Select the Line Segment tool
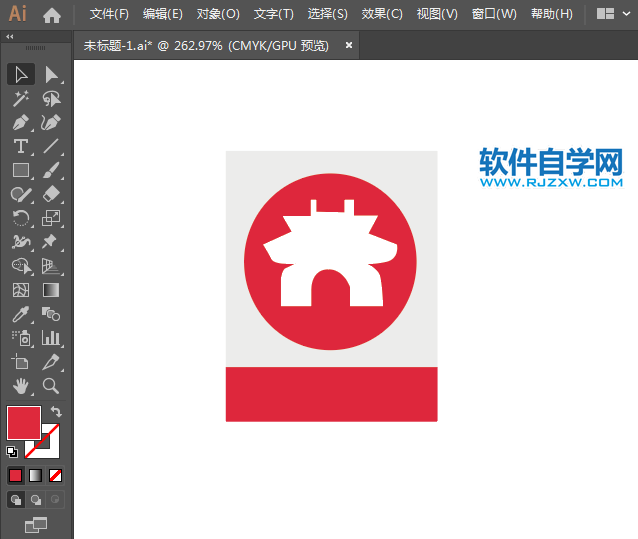Viewport: 638px width, 539px height. pos(51,146)
